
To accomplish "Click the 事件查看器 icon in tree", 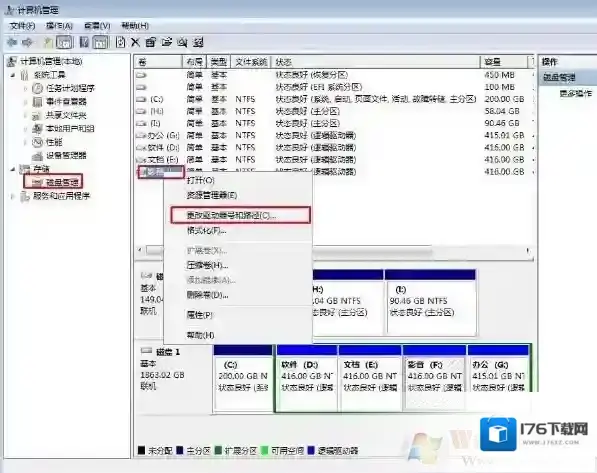I will click(x=37, y=102).
